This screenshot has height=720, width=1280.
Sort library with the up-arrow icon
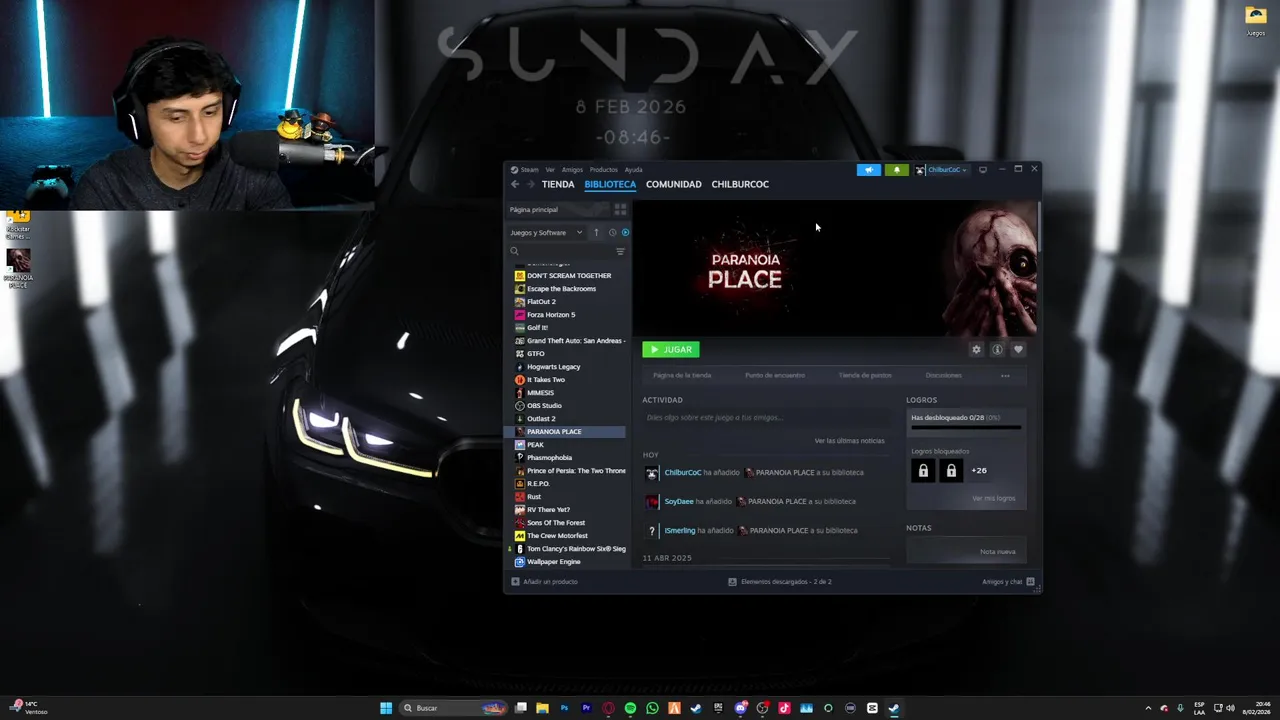tap(596, 233)
